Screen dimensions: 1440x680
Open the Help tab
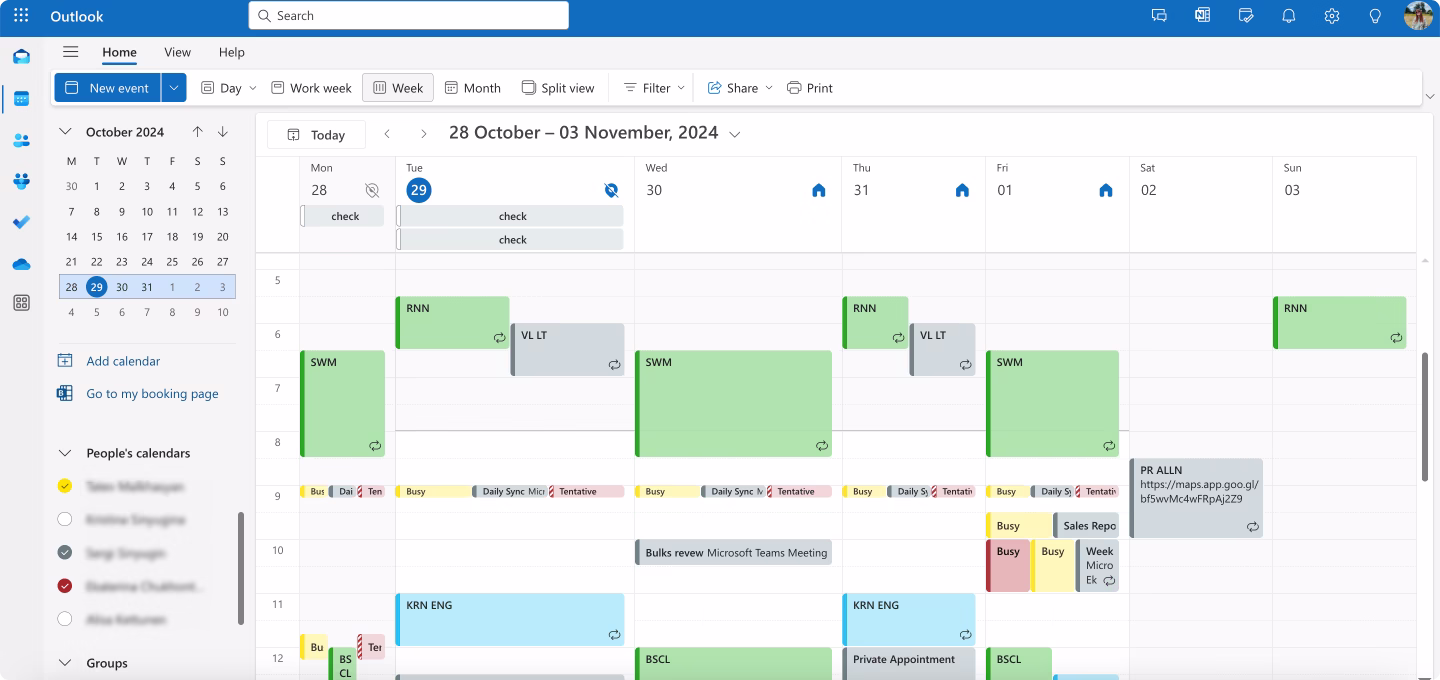(231, 52)
